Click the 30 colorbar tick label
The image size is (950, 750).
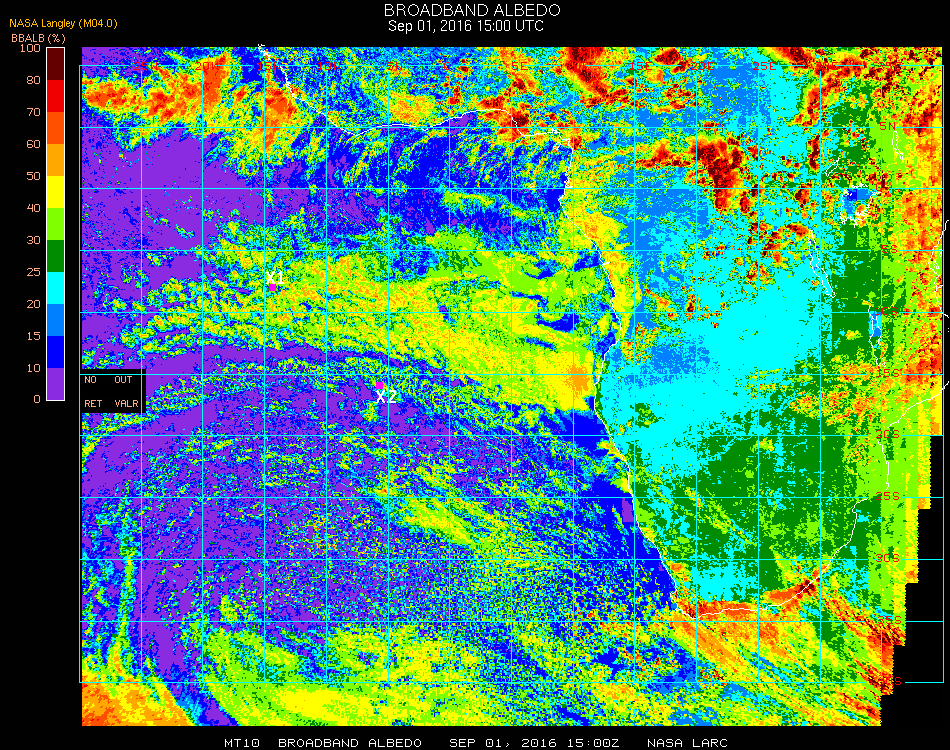[33, 241]
